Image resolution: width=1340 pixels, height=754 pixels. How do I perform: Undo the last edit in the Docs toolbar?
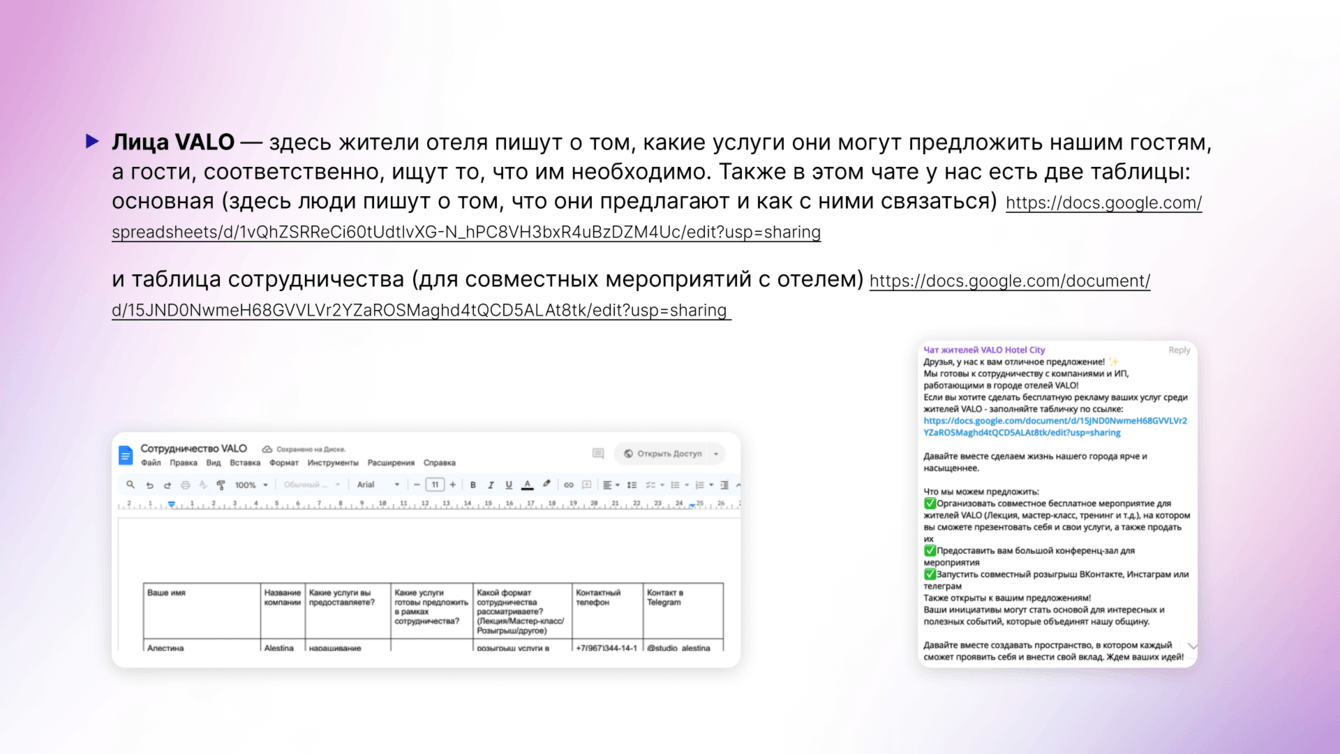pyautogui.click(x=149, y=485)
